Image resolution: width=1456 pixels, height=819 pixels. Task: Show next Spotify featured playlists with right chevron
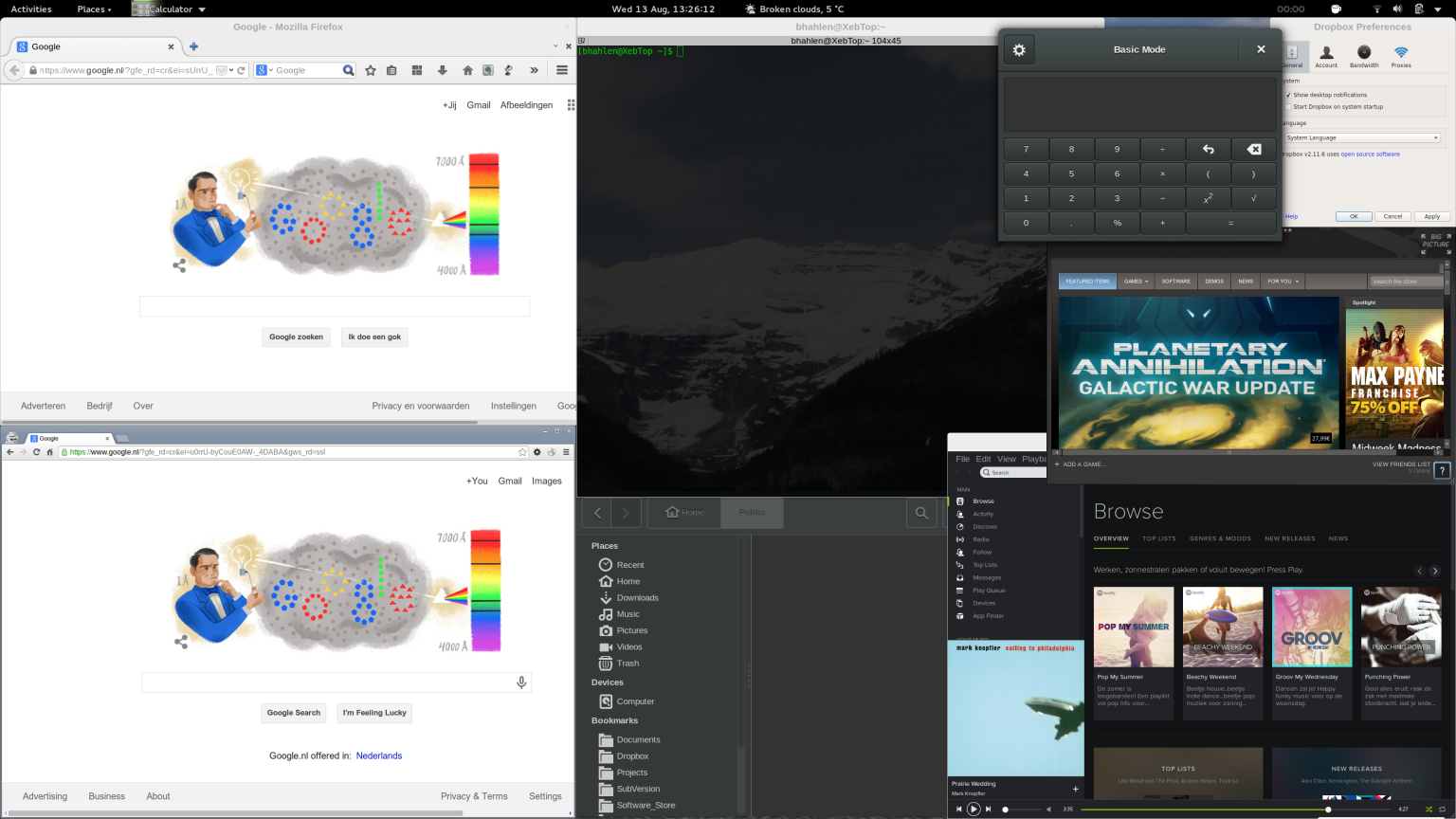pos(1435,571)
